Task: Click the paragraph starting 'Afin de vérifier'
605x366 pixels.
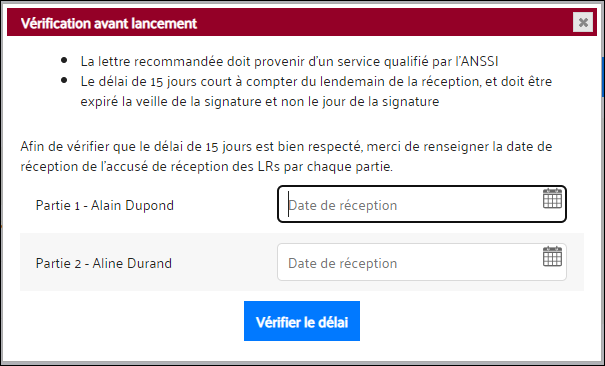Action: coord(286,157)
